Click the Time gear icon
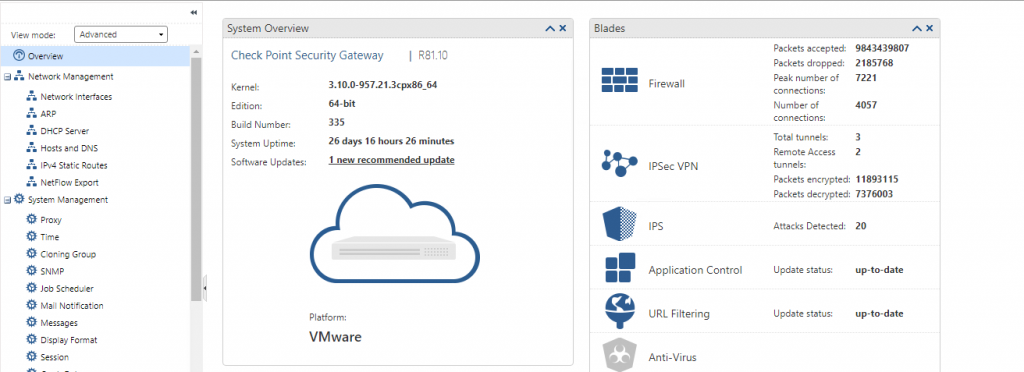Screen dimensions: 1024x372 [31, 237]
